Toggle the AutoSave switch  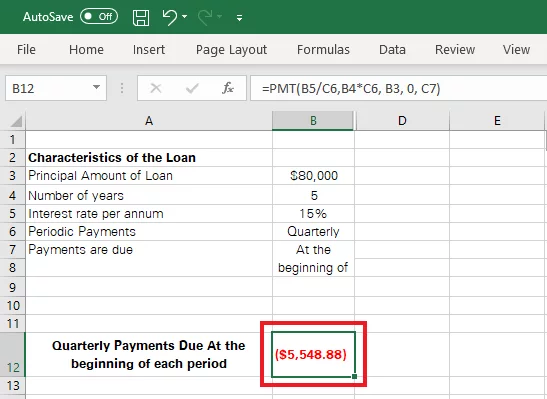(99, 16)
